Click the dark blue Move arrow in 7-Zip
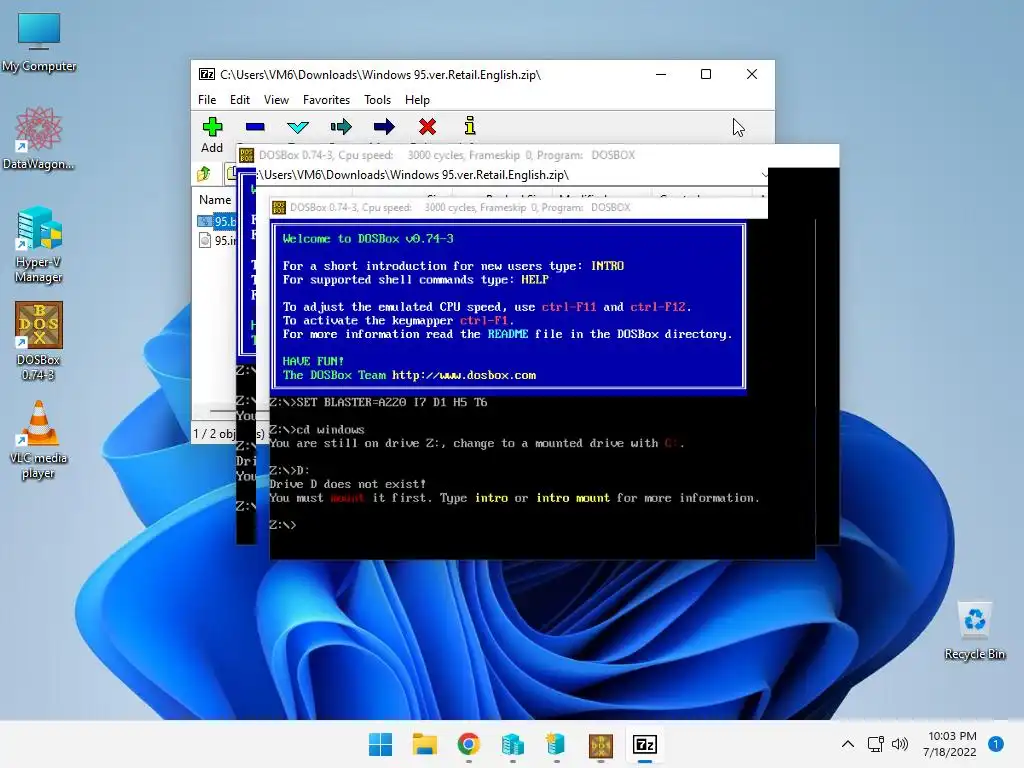1024x768 pixels. 384,127
